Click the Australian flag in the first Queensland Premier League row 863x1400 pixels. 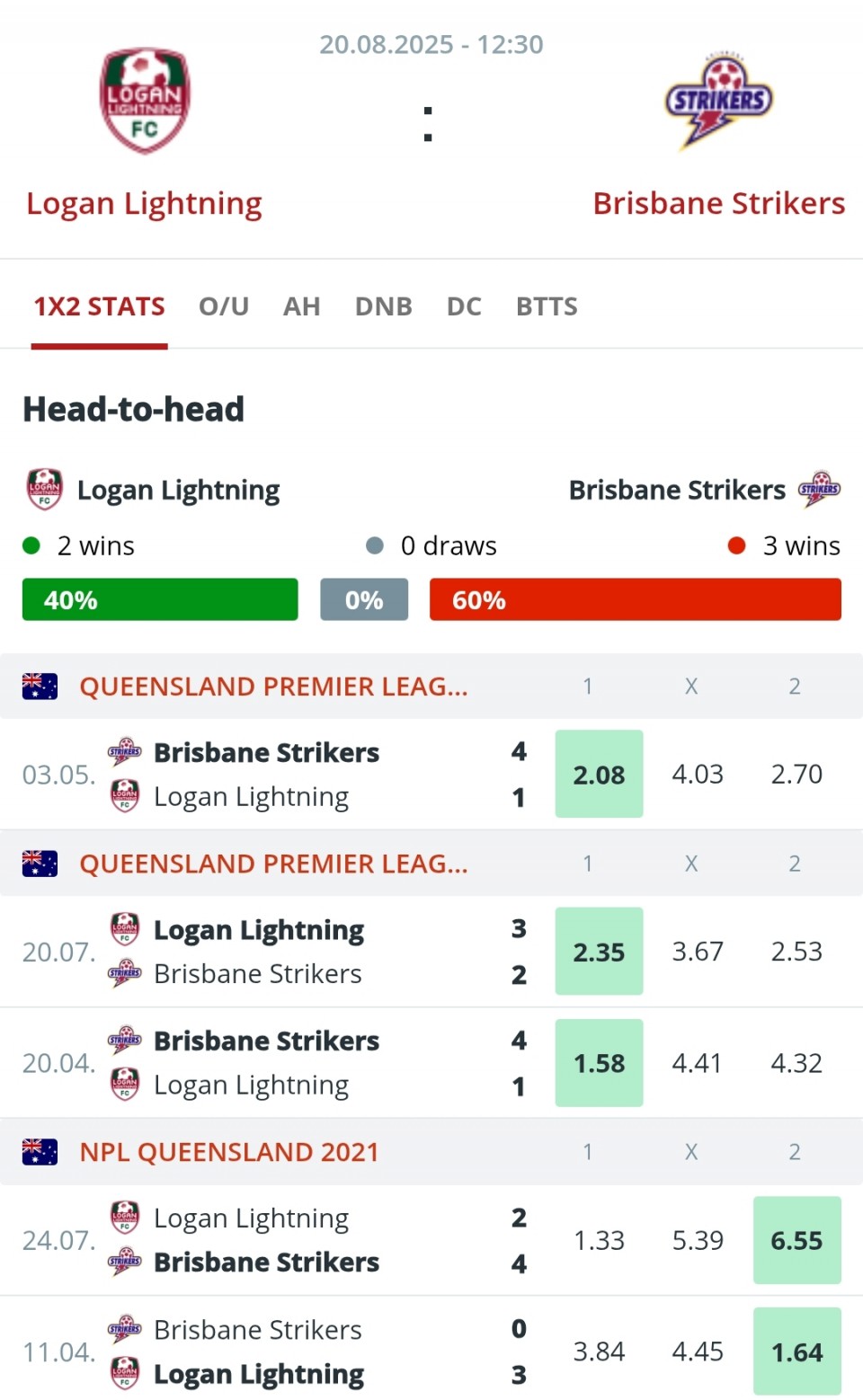(x=40, y=686)
